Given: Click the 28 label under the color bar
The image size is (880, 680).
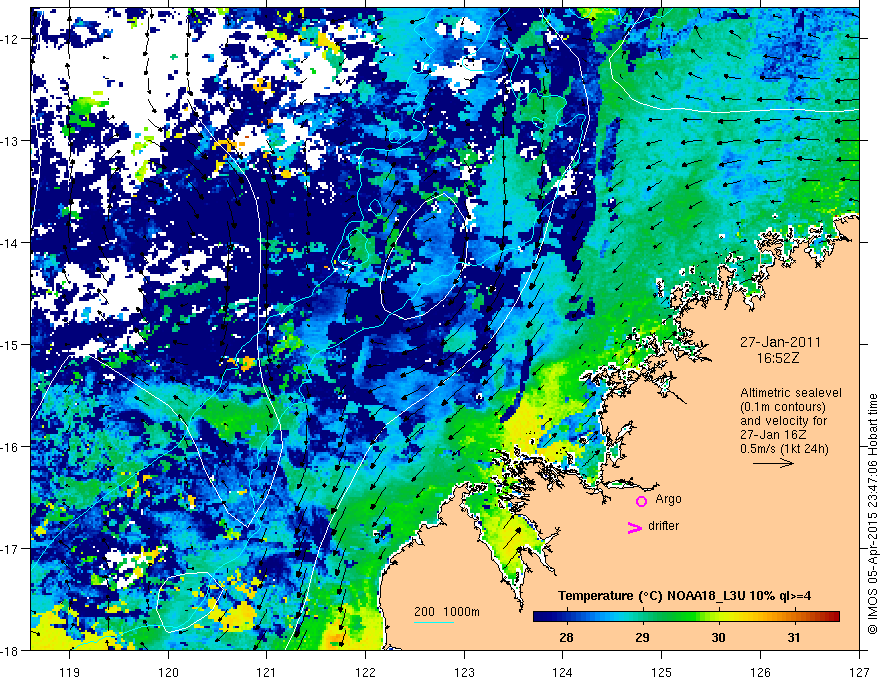Looking at the screenshot, I should pyautogui.click(x=566, y=637).
